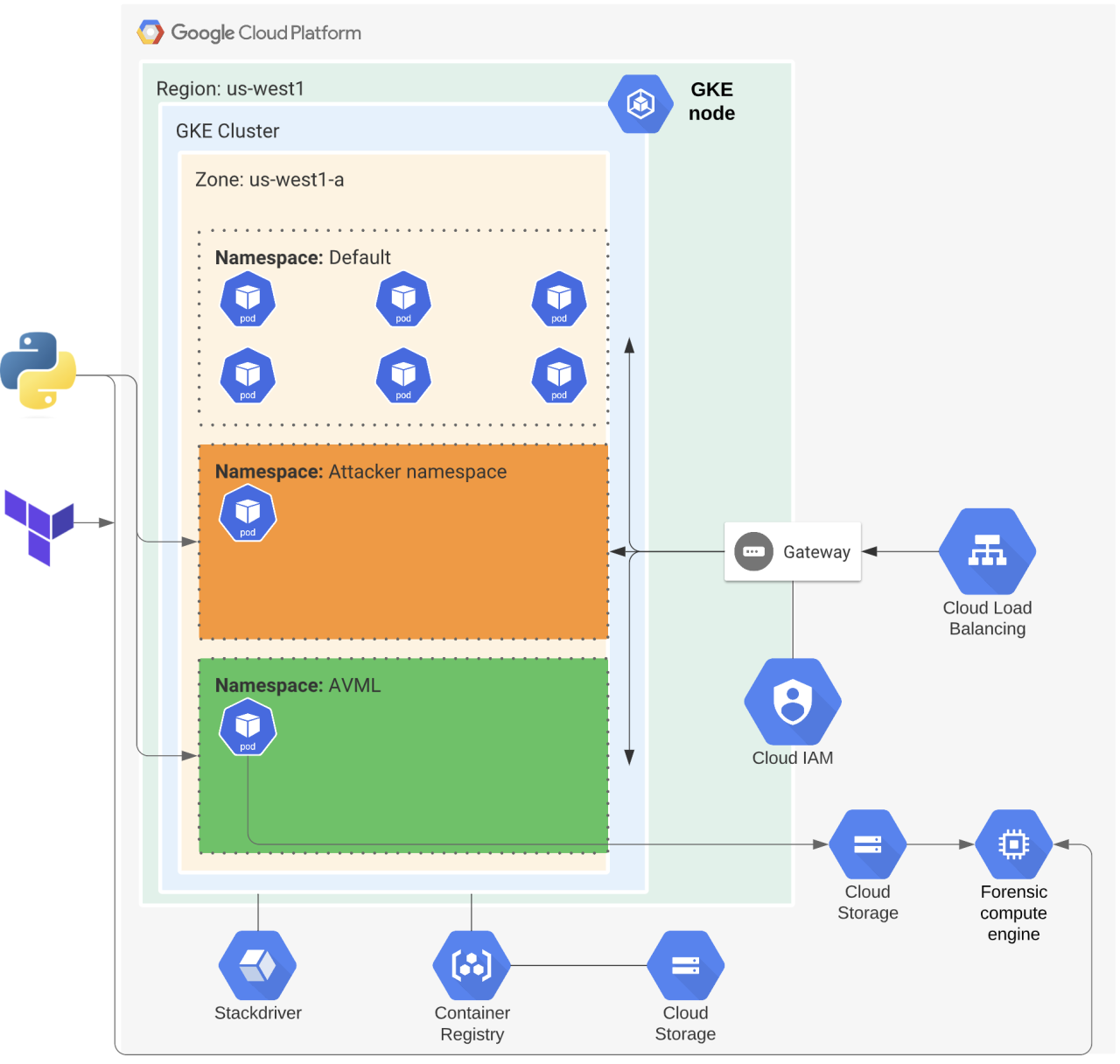
Task: Click the Namespace: Default label text
Action: (303, 257)
